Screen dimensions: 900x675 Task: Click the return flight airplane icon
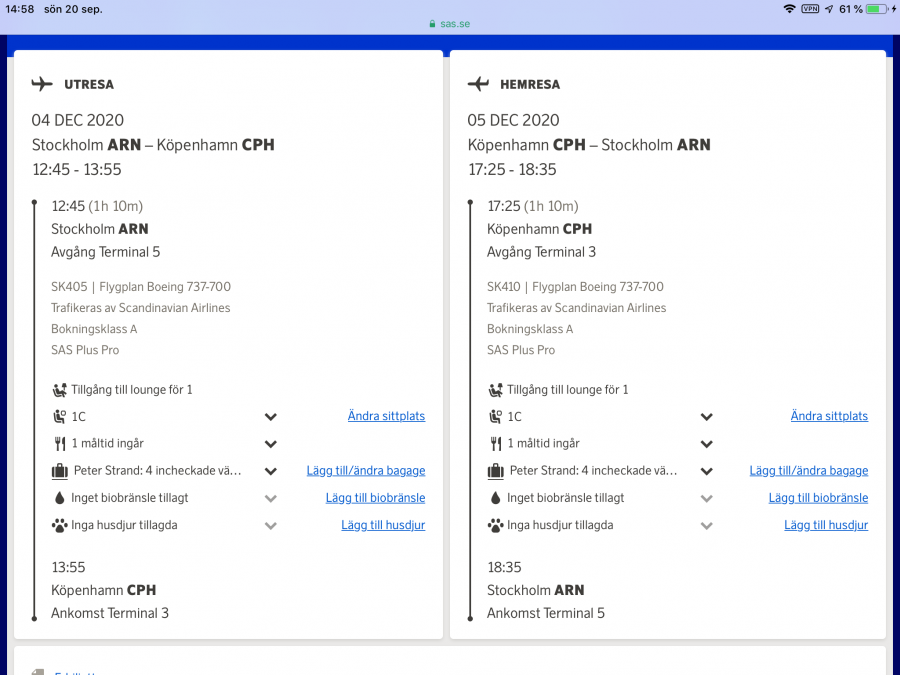point(478,84)
